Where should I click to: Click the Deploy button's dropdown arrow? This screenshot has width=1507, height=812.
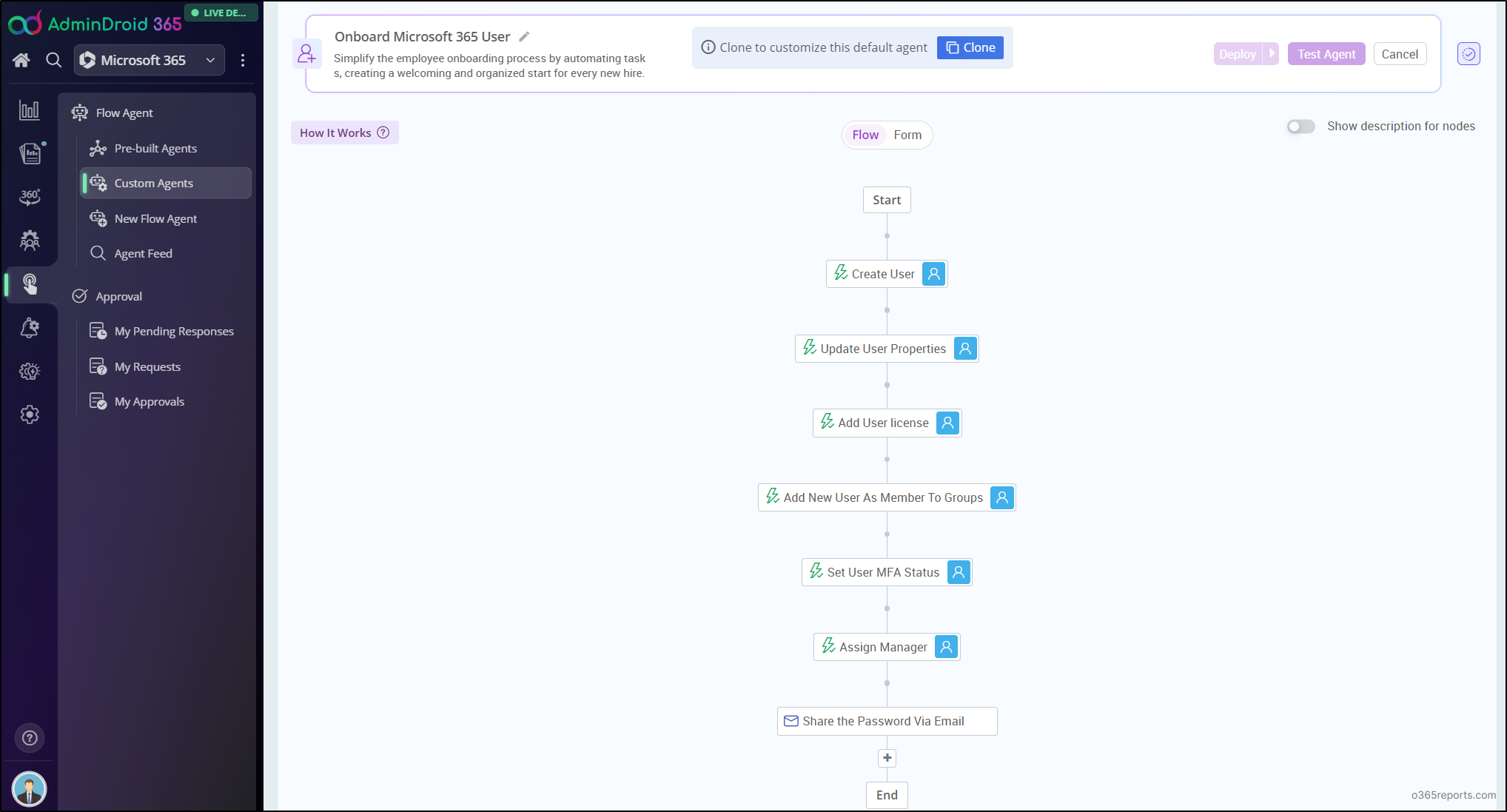1272,53
